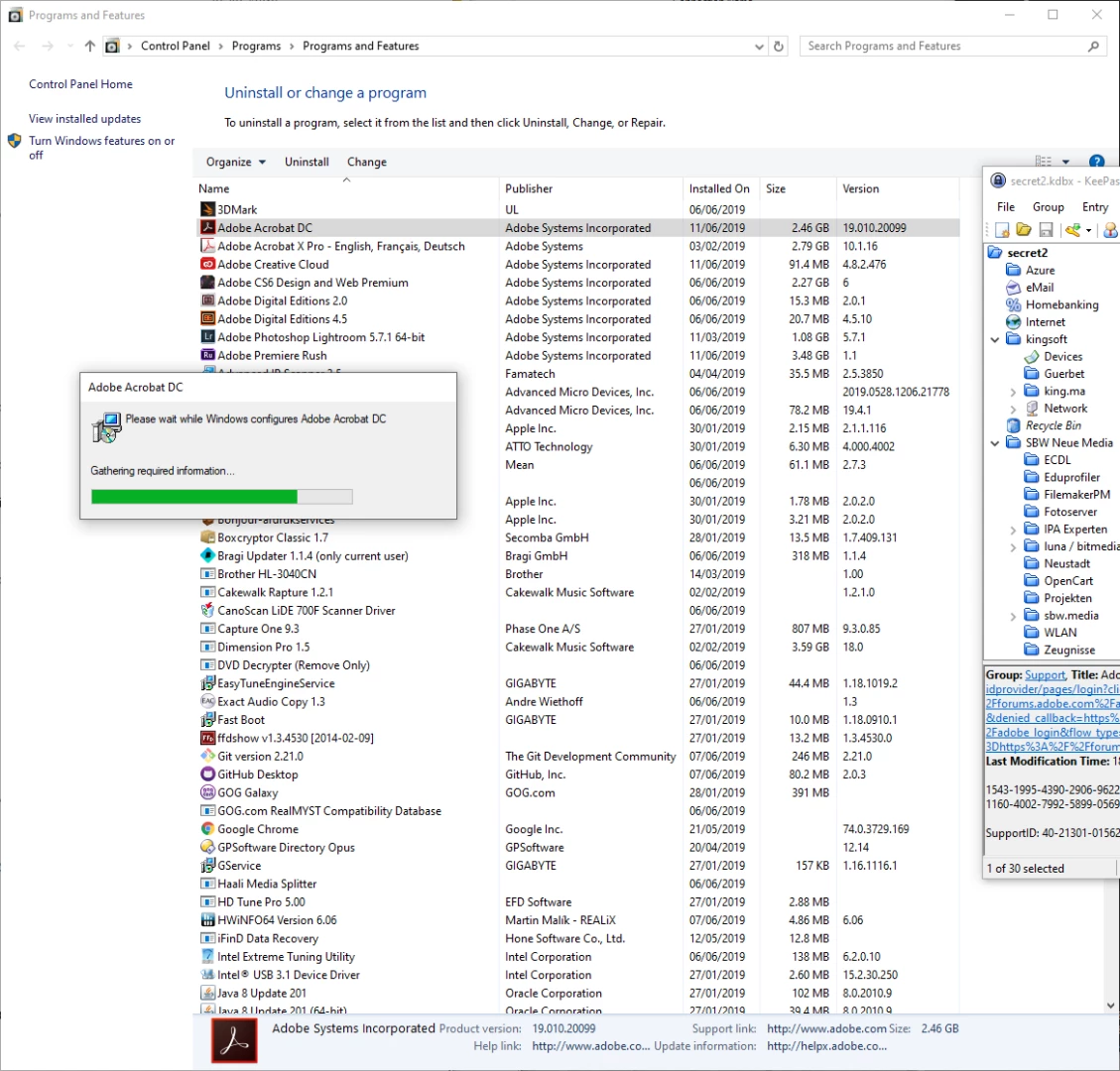Select the Google Chrome program entry

(x=578, y=829)
